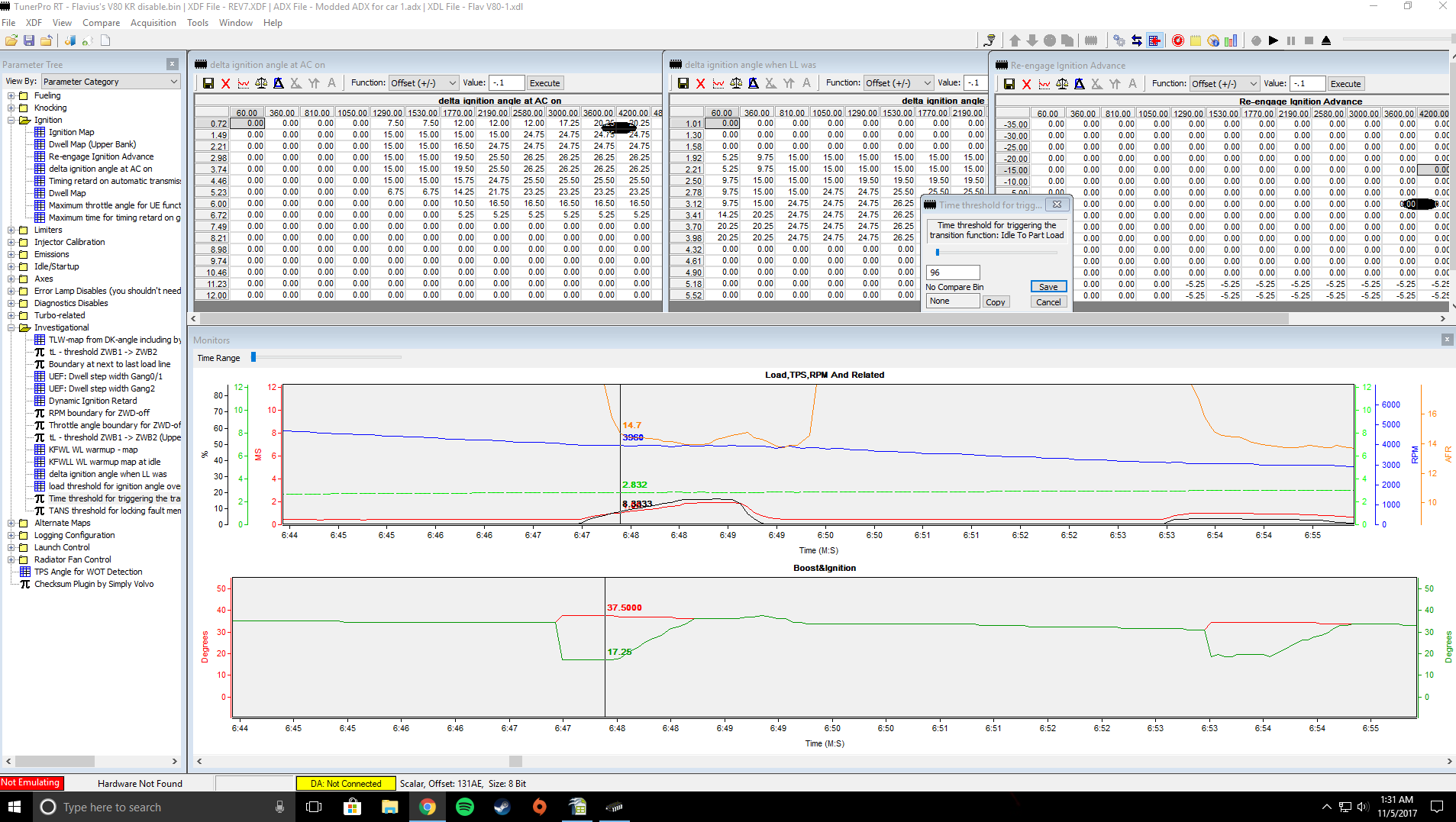Click Copy in Time threshold dialog
Image resolution: width=1456 pixels, height=822 pixels.
(996, 302)
